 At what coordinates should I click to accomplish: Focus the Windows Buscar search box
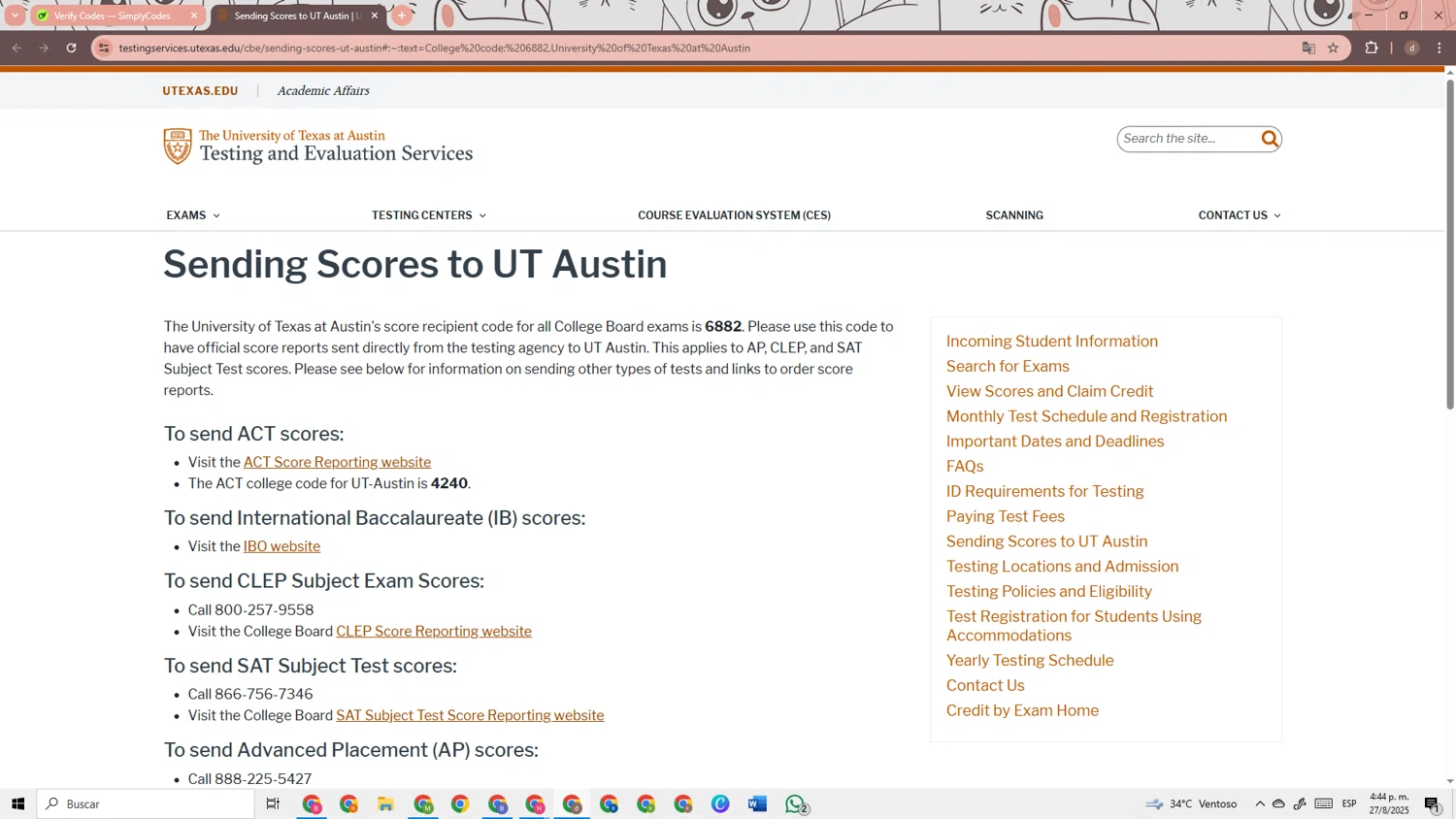point(146,803)
